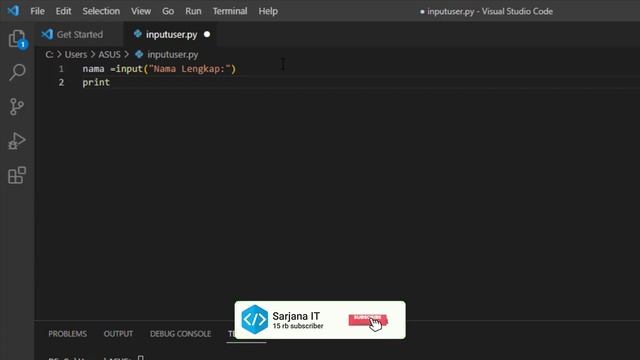Viewport: 640px width, 360px height.
Task: Open the View menu
Action: pos(141,11)
